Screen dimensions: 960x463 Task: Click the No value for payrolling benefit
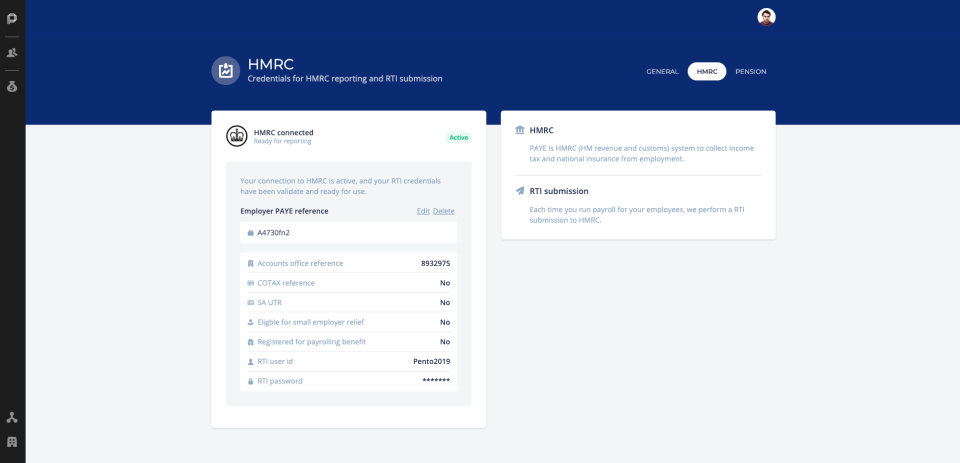(x=445, y=342)
